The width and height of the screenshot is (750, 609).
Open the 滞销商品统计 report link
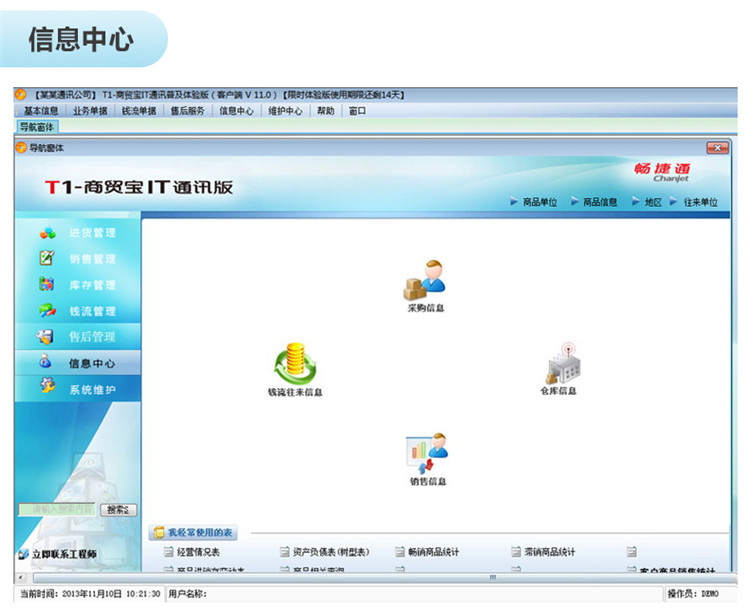click(x=550, y=552)
